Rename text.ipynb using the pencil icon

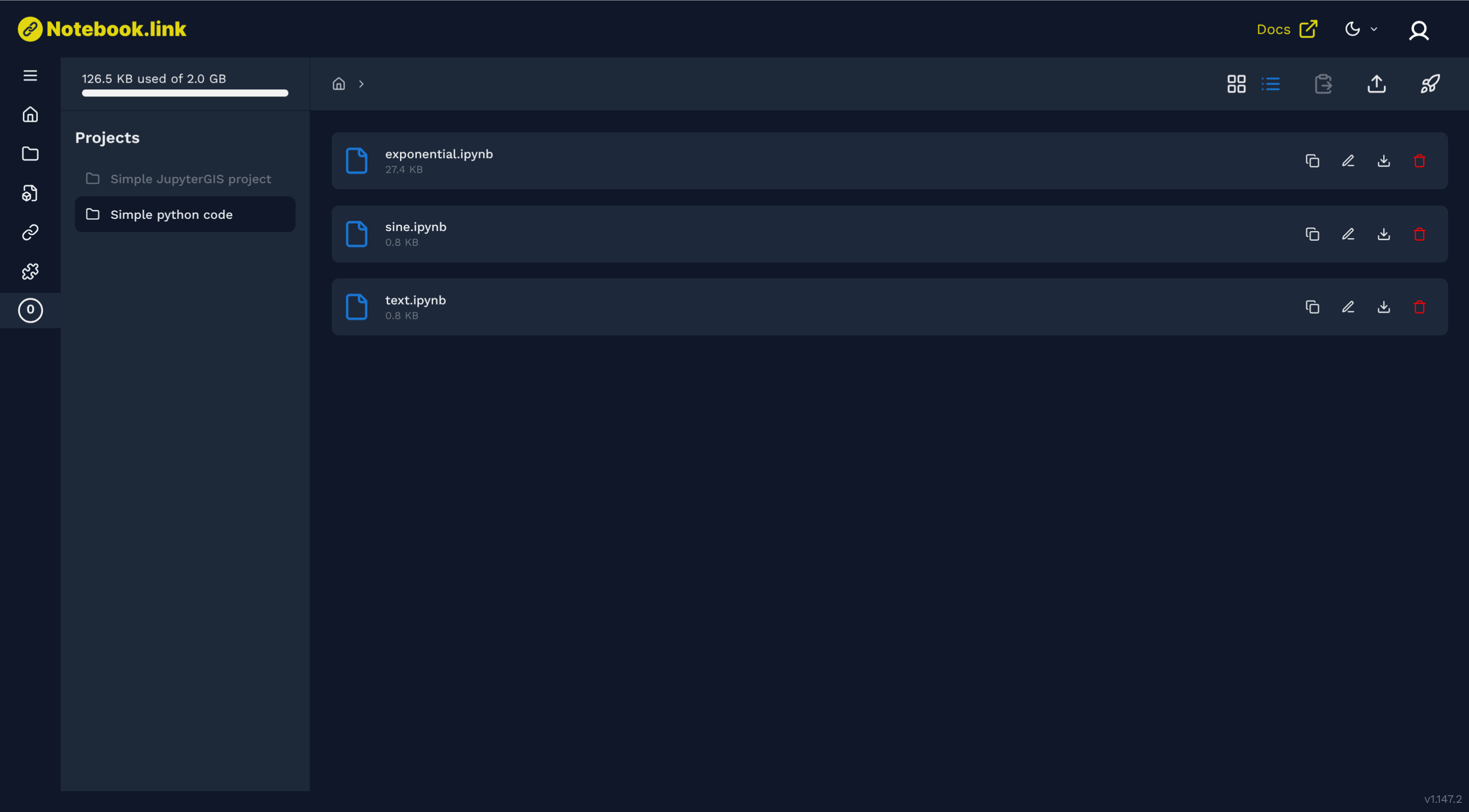pos(1348,308)
